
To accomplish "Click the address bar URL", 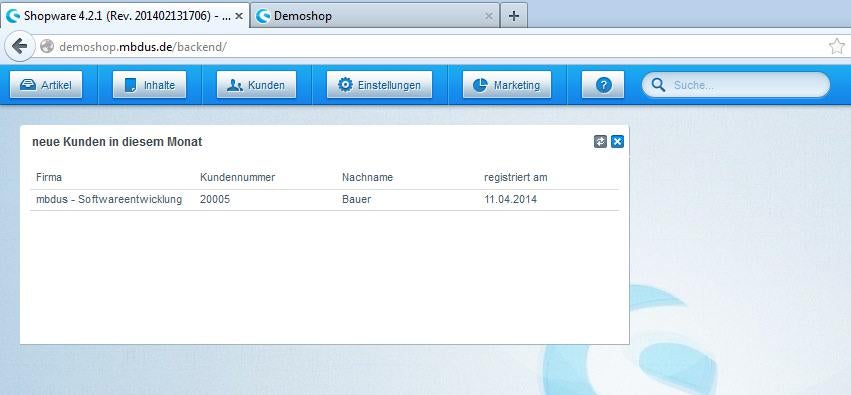I will click(143, 47).
